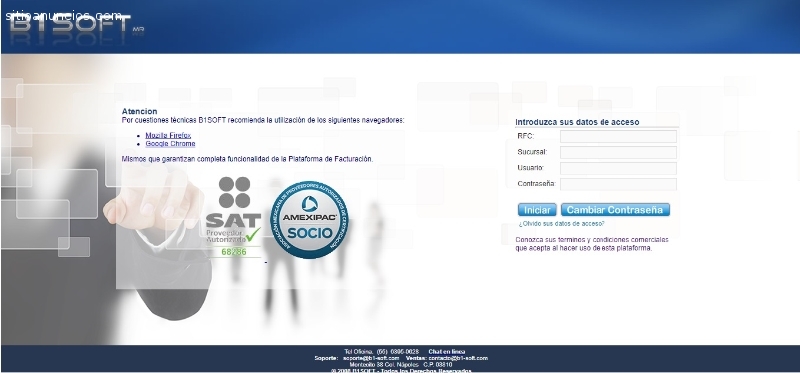
Task: Open the Google Chrome link
Action: point(170,144)
